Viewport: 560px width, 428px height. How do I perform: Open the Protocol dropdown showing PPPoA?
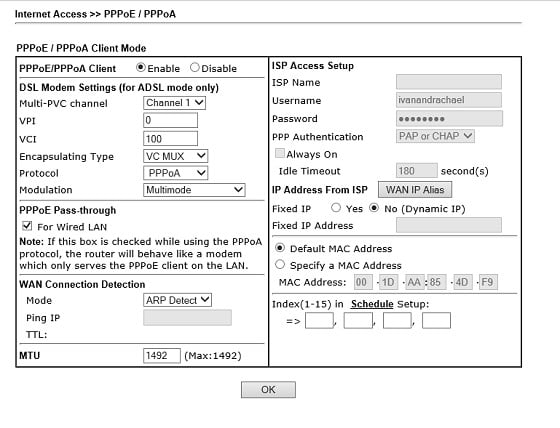pyautogui.click(x=175, y=173)
